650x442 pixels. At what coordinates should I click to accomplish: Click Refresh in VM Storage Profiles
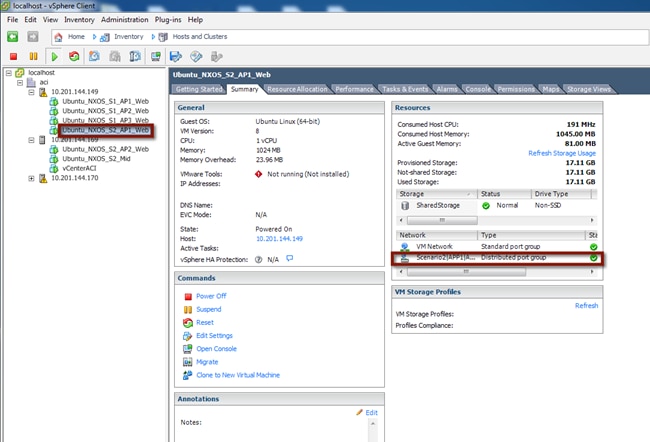pos(586,306)
